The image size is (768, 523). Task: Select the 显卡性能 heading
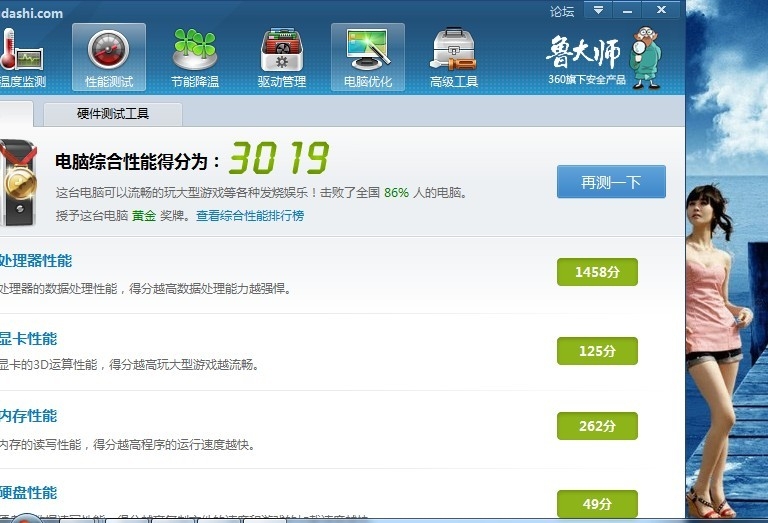tap(29, 339)
